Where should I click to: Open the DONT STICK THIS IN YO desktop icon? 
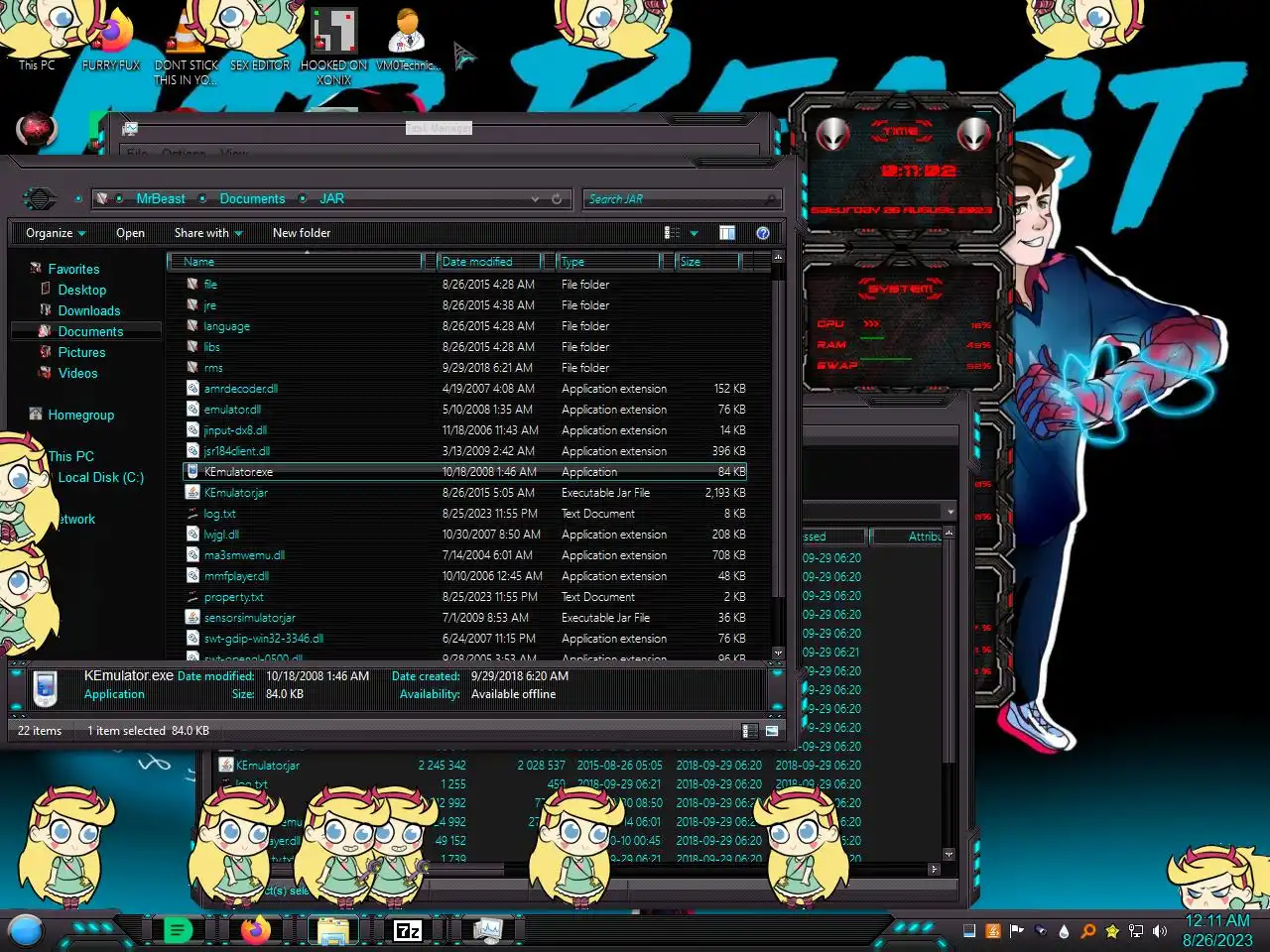[x=186, y=48]
